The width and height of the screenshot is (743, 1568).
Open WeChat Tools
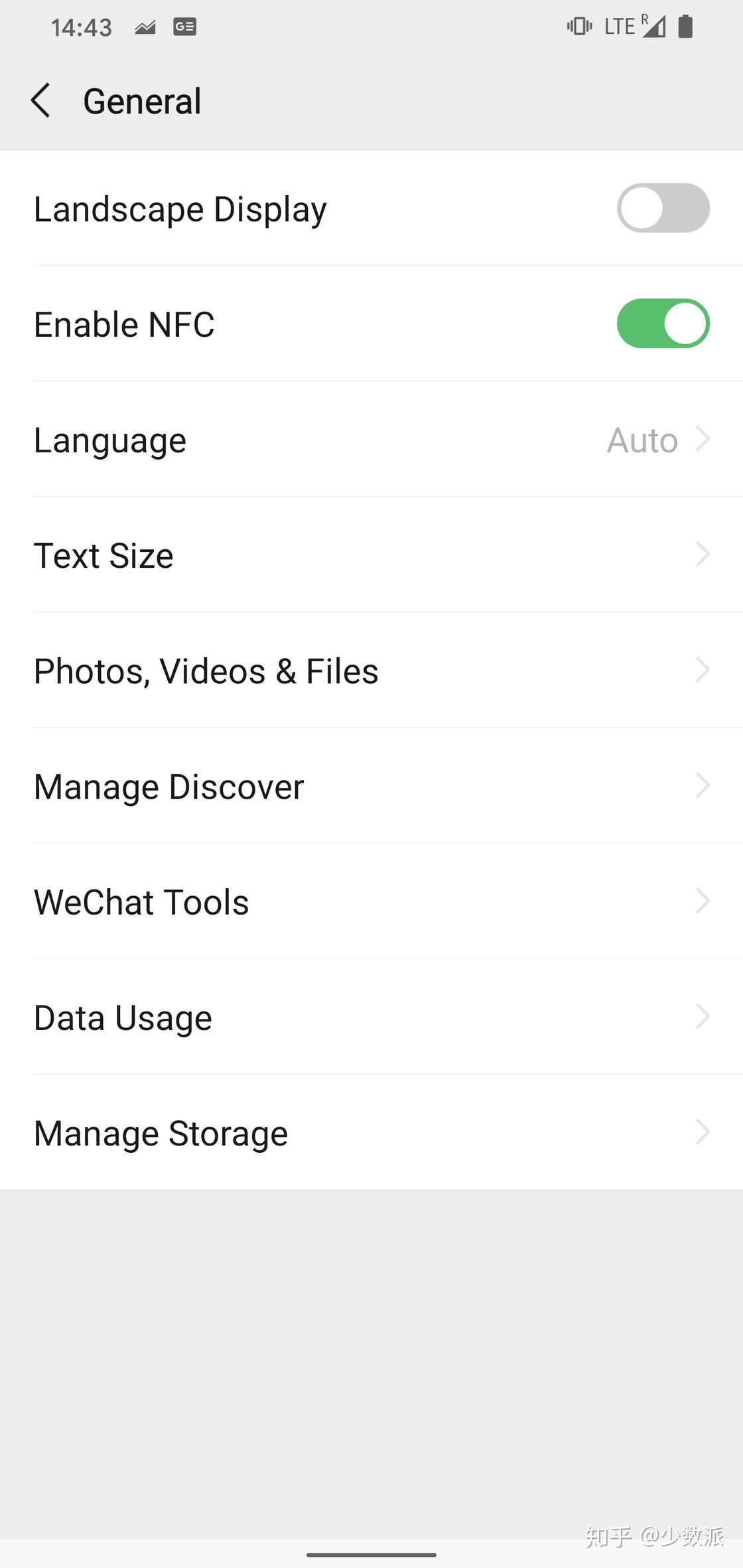141,902
